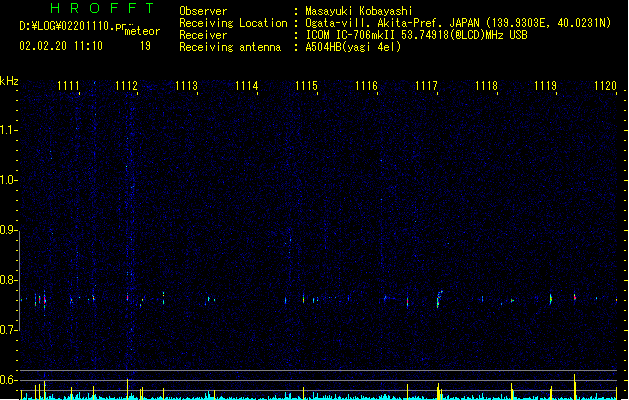This screenshot has width=629, height=400.
Task: Click the tall yellow power spike near 1112
Action: tap(128, 389)
